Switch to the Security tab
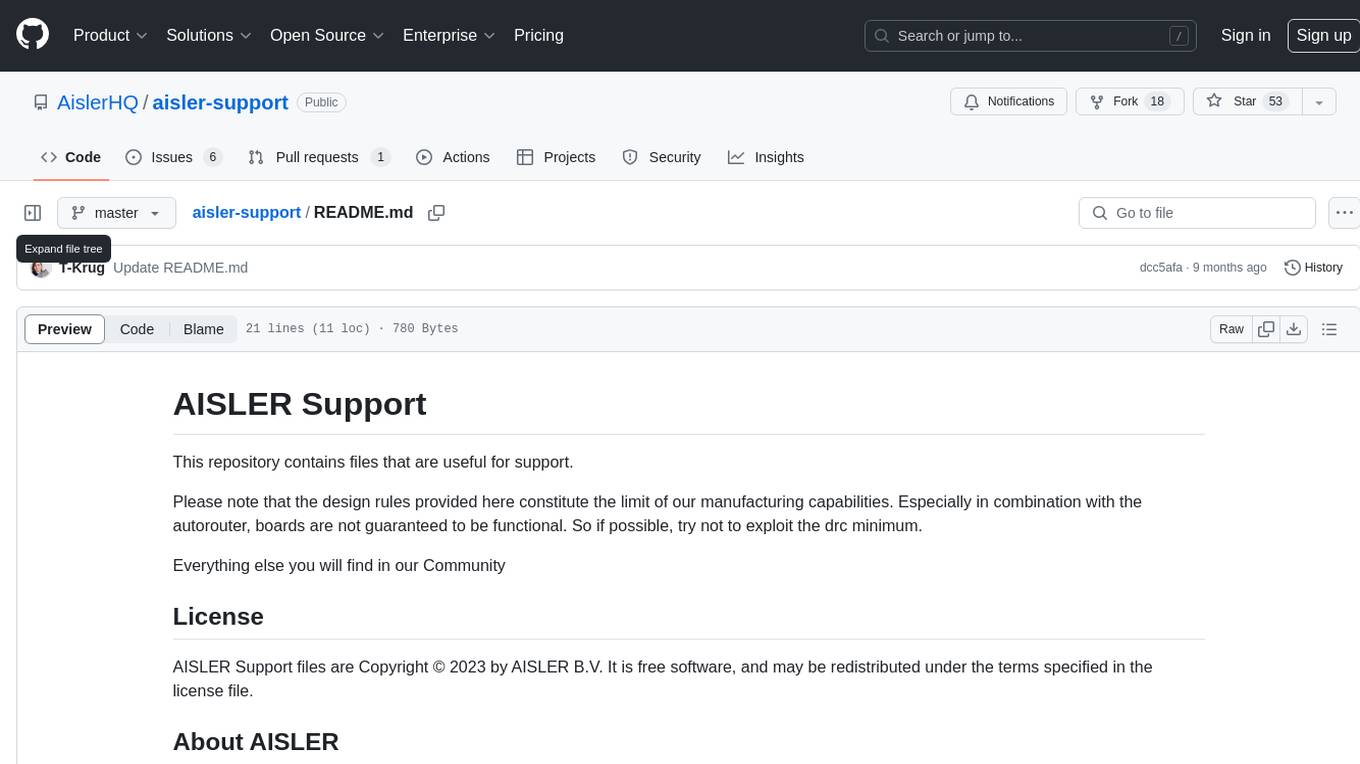The image size is (1360, 764). [x=661, y=157]
